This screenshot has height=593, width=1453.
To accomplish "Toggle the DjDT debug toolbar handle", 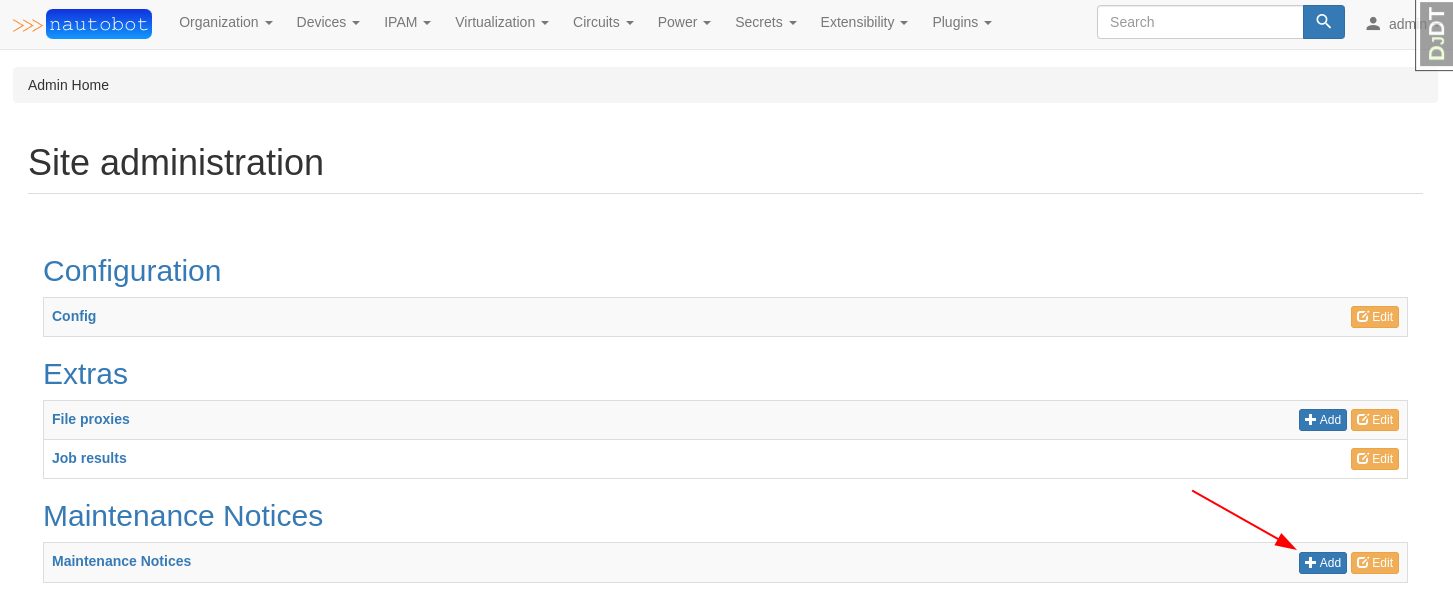I will pos(1436,33).
